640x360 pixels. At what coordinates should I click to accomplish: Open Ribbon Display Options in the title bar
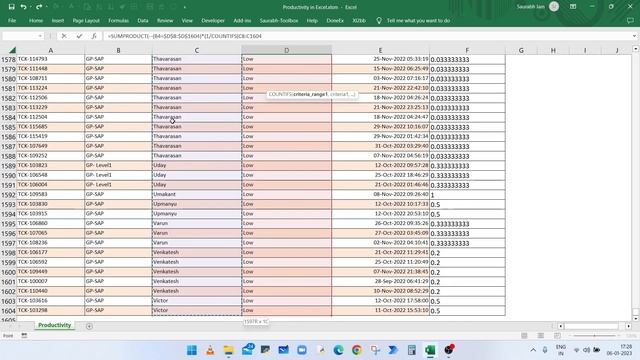[x=573, y=7]
